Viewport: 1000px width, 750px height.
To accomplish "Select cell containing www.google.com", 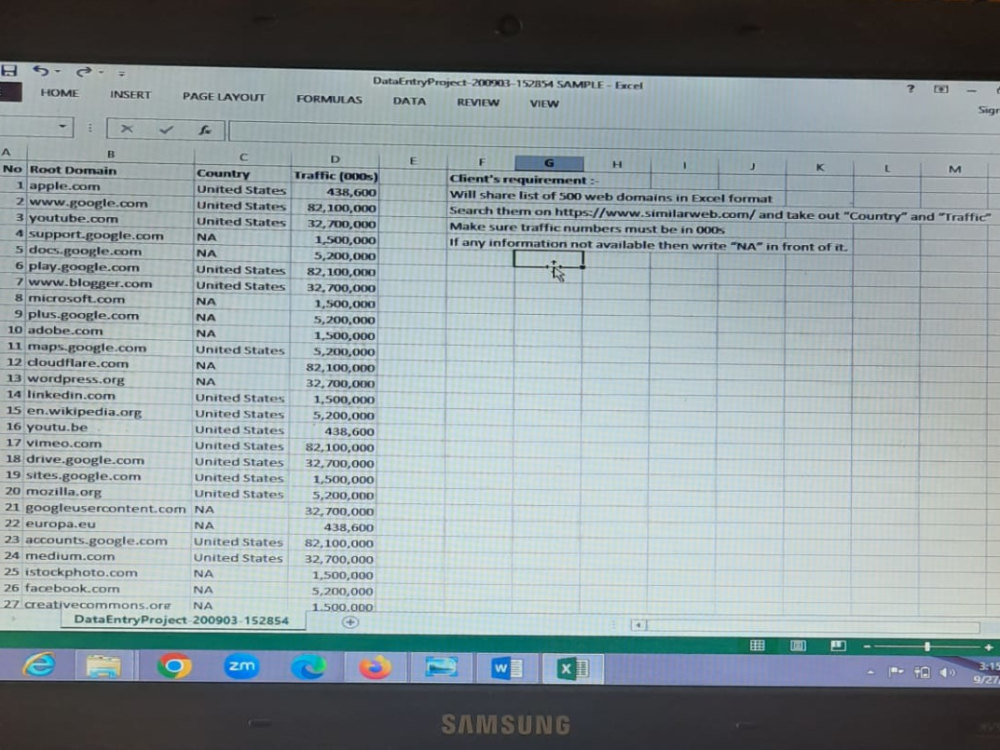I will [110, 203].
